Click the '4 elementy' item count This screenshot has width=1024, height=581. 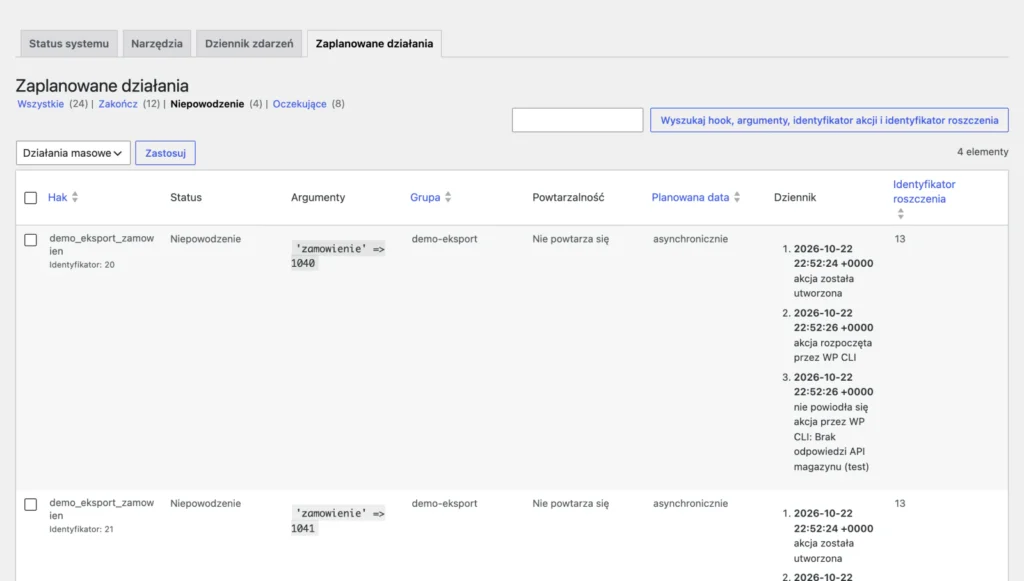982,151
